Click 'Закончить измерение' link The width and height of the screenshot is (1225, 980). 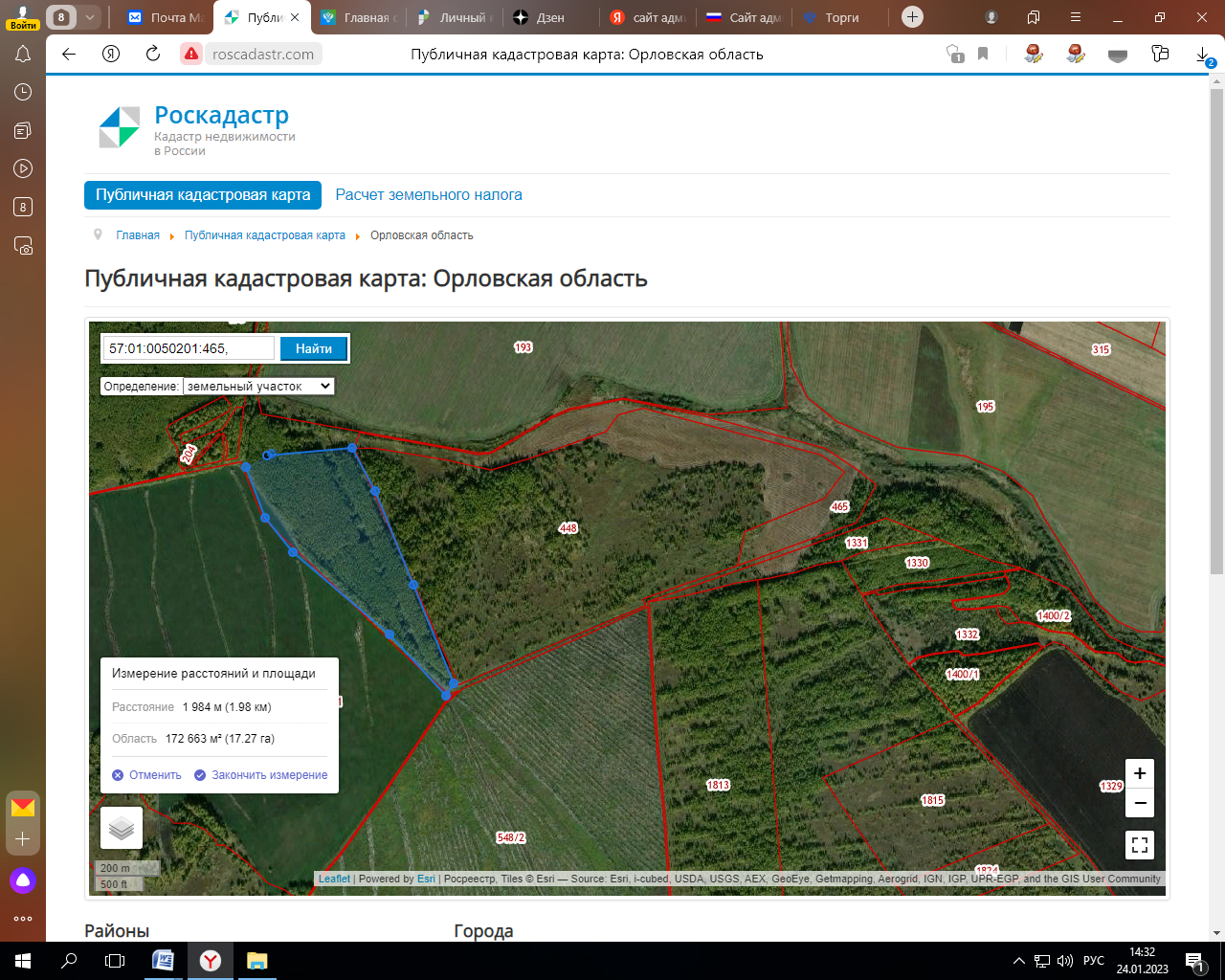click(269, 775)
